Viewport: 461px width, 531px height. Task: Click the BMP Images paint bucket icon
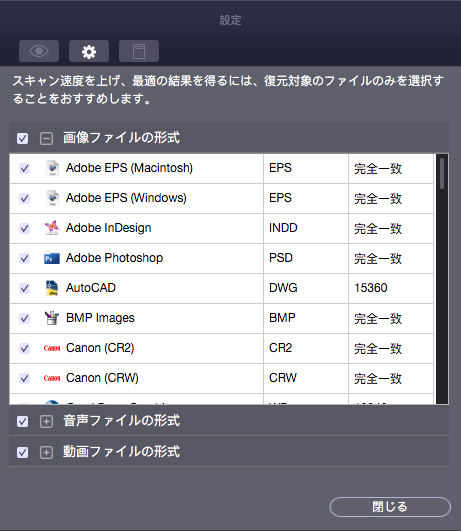[52, 318]
